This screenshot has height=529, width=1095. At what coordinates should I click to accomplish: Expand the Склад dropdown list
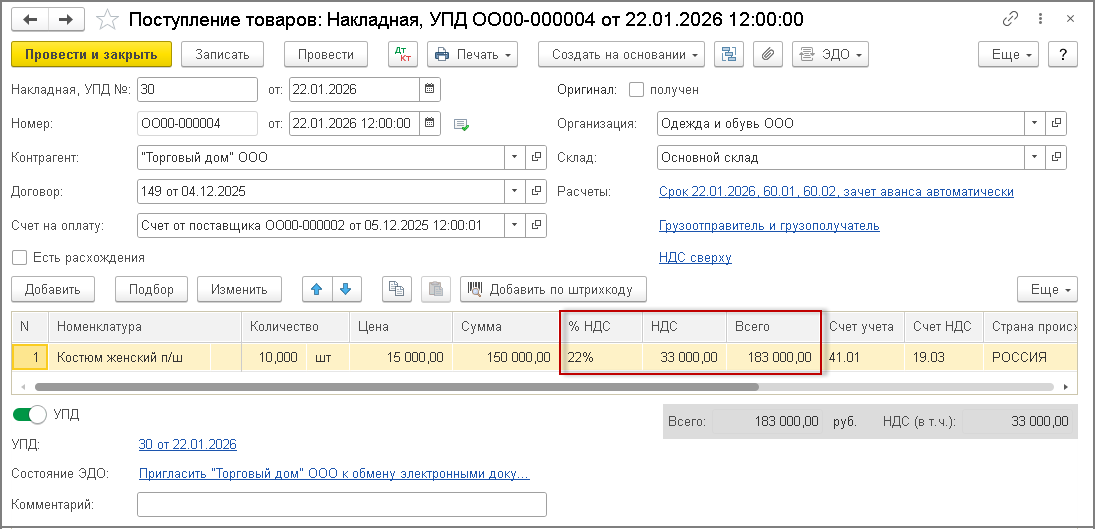click(x=1035, y=158)
